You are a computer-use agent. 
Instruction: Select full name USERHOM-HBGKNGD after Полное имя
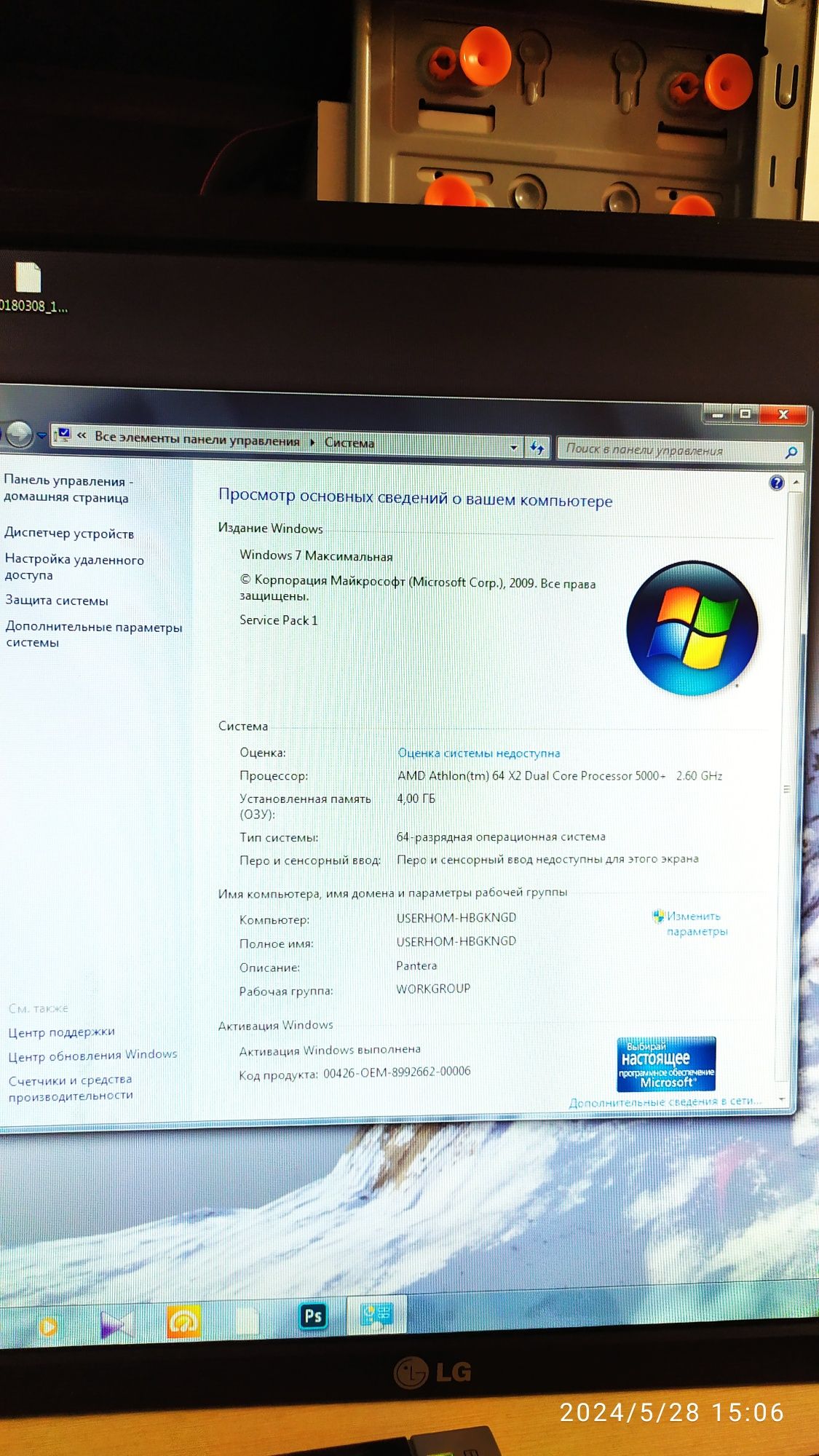(456, 941)
